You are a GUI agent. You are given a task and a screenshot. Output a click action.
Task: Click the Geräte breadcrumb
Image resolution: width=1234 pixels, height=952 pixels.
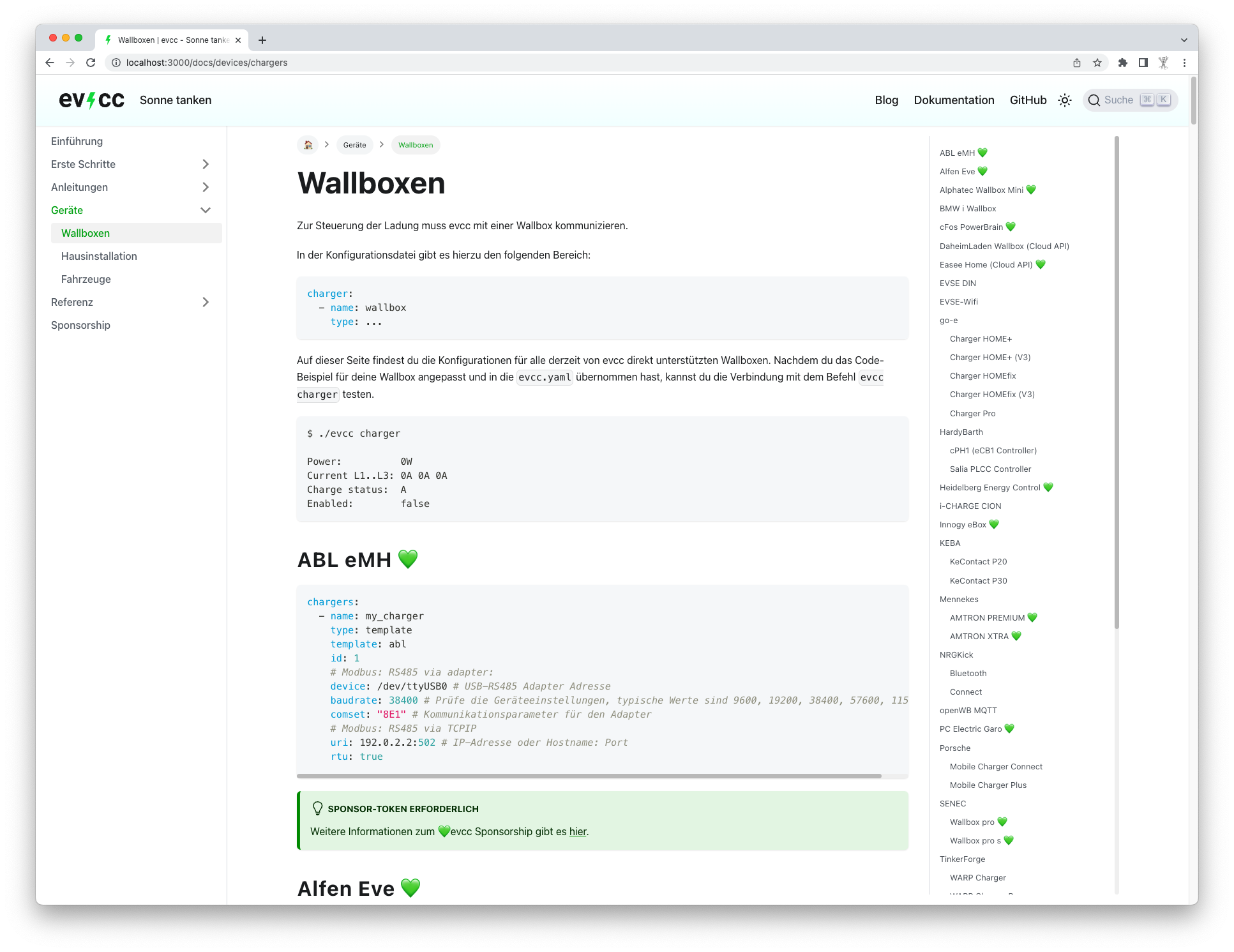click(354, 145)
